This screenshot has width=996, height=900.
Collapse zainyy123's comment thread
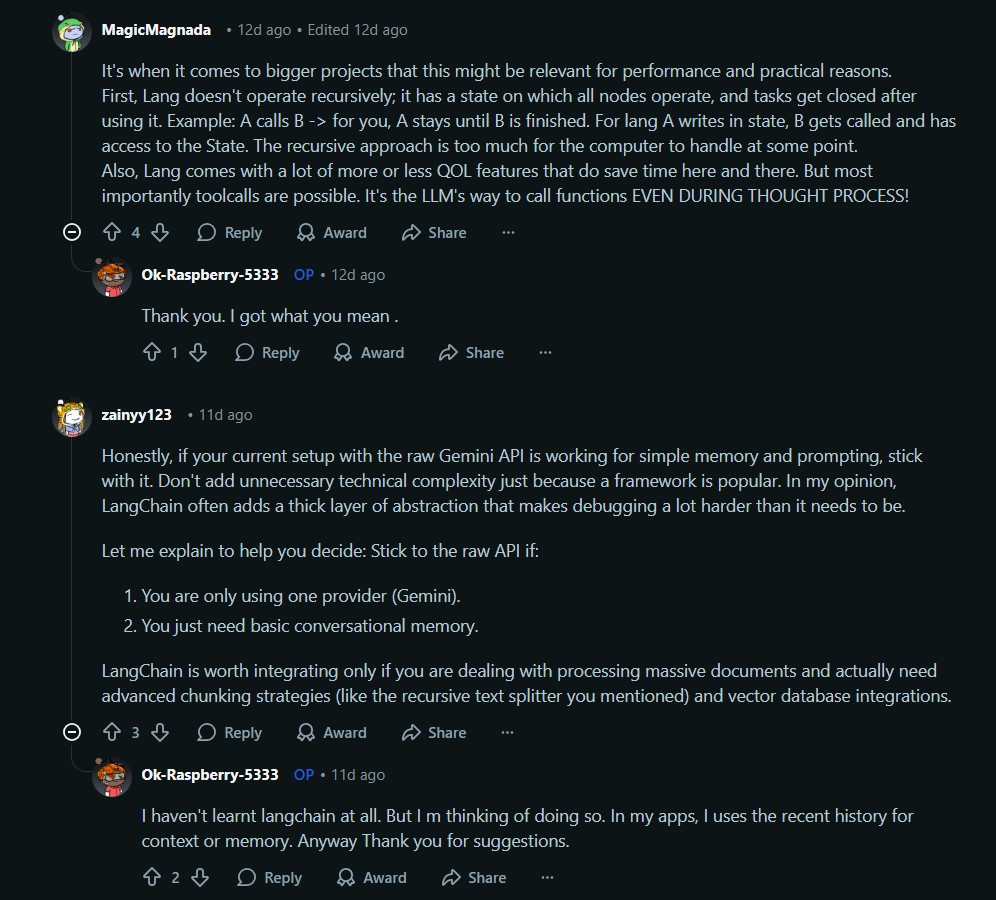coord(72,732)
